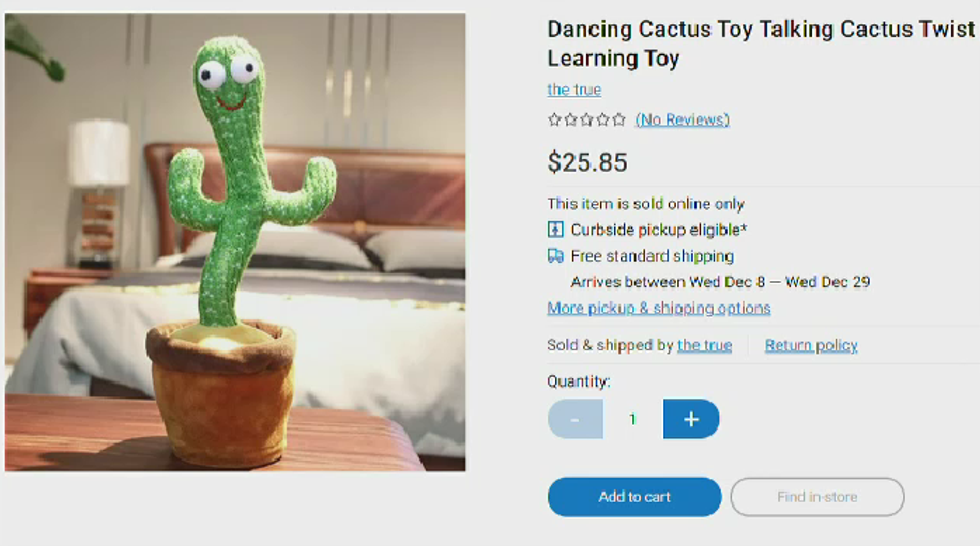Open the "(No Reviews)" link
The width and height of the screenshot is (980, 546).
[682, 120]
